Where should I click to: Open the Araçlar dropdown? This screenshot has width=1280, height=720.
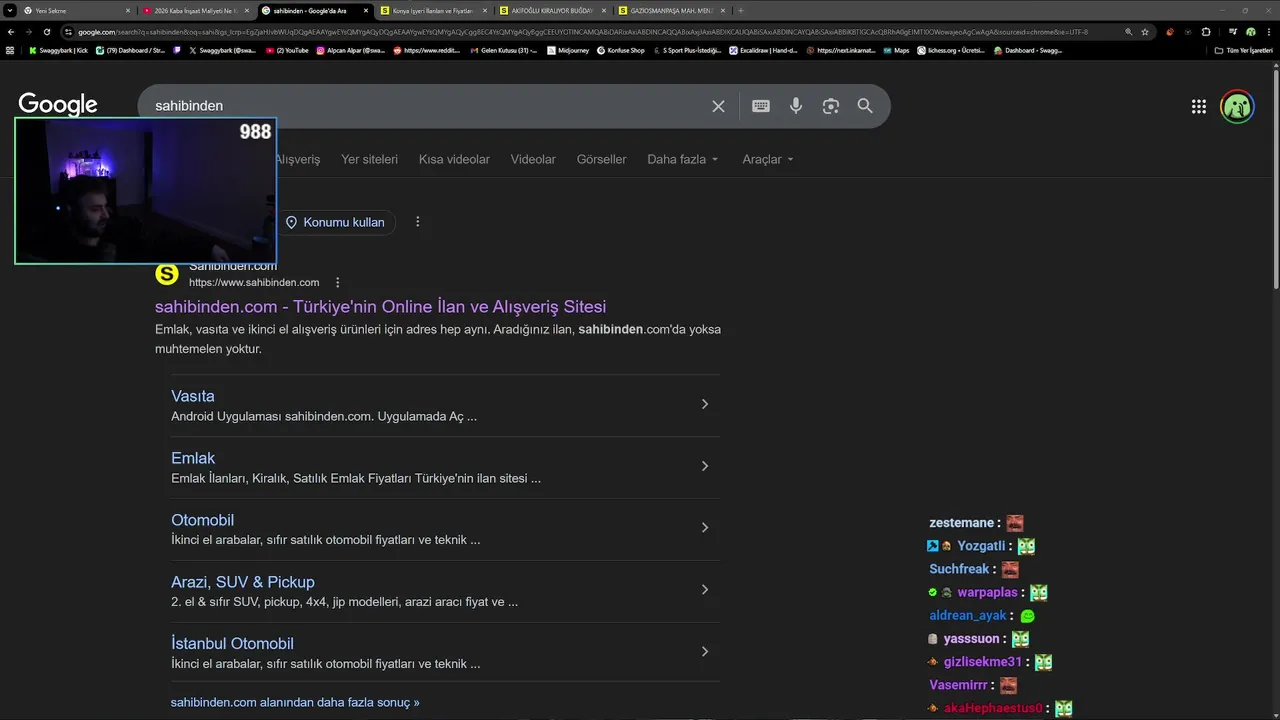(x=768, y=159)
